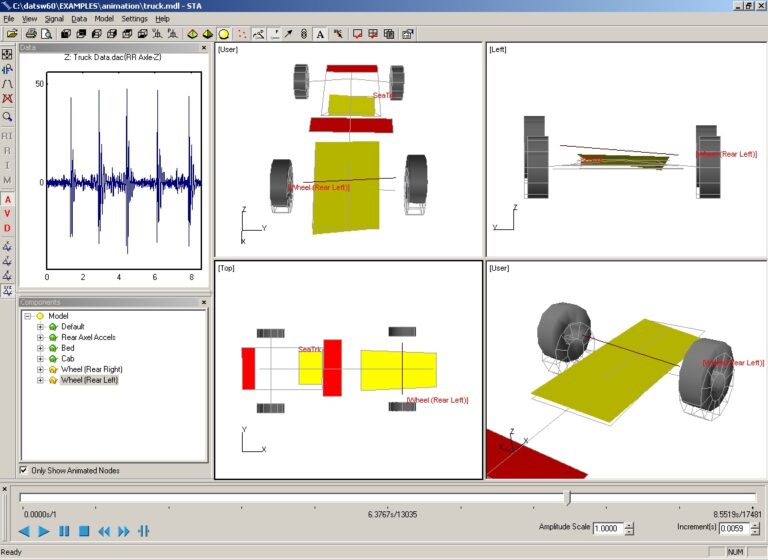Click the first red checkmark box icon
The height and width of the screenshot is (560, 768).
tap(358, 34)
